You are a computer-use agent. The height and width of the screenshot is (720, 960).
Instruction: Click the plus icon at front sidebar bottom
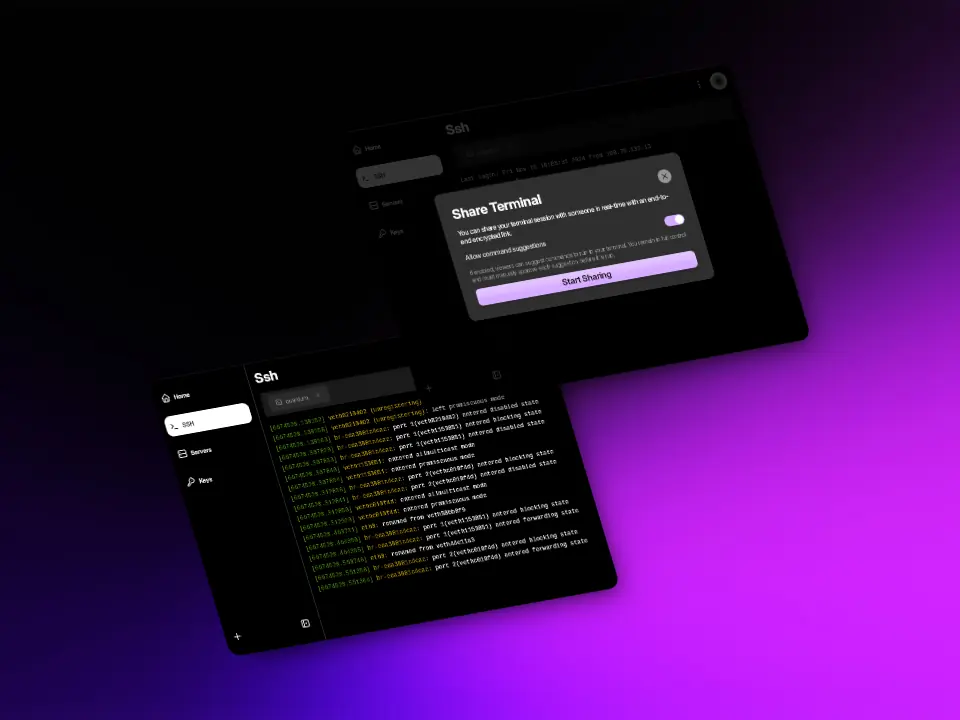(237, 636)
